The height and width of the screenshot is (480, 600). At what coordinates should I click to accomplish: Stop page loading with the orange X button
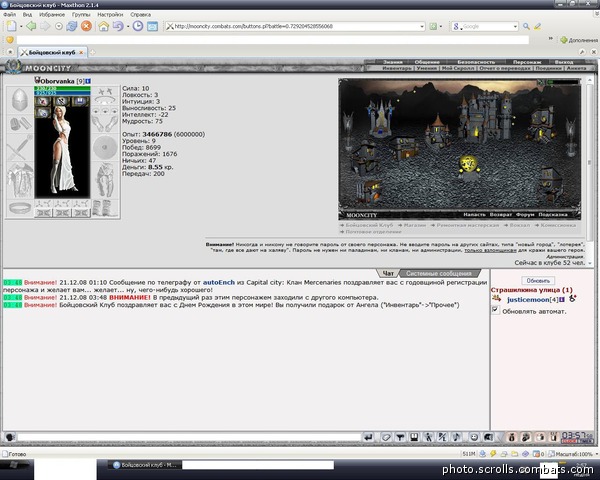pos(86,26)
